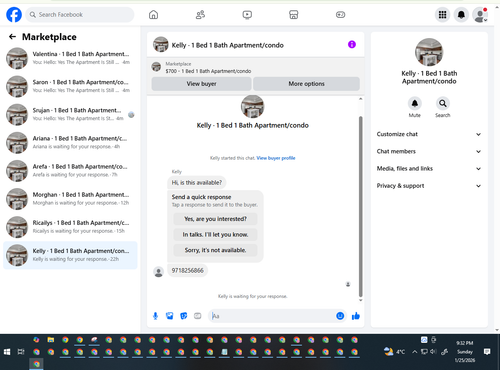Click the weather 4°C tray widget
This screenshot has height=370, width=500.
(x=395, y=351)
